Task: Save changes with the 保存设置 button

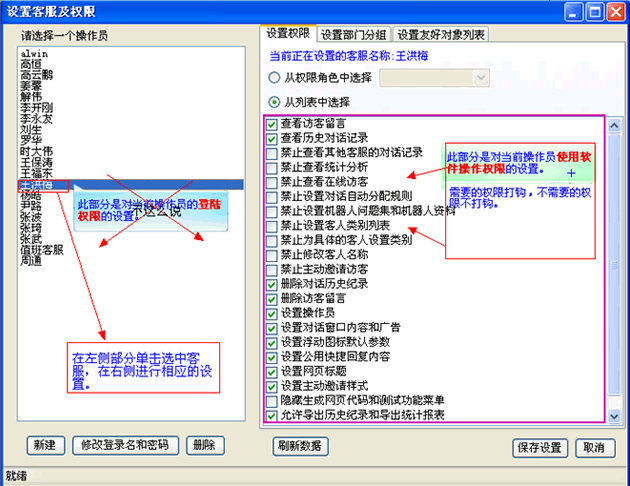Action: pos(539,447)
